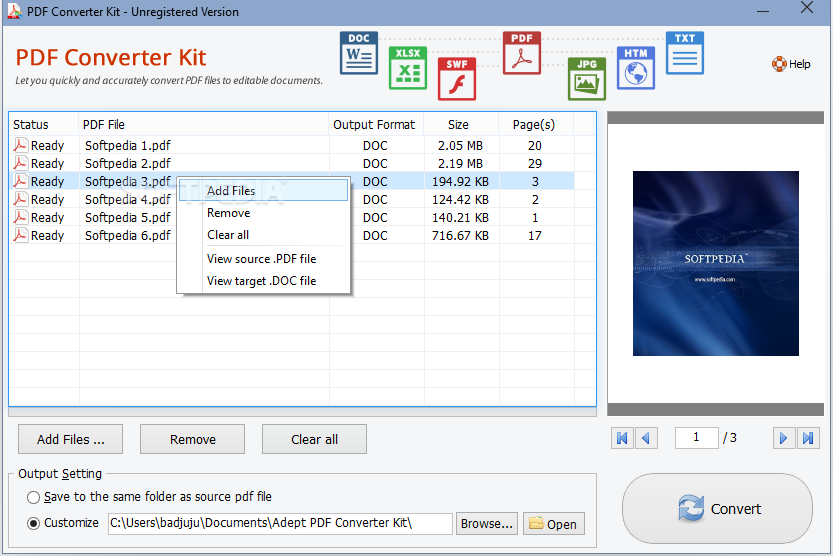Click the red PDF format icon
The width and height of the screenshot is (833, 556).
point(522,53)
